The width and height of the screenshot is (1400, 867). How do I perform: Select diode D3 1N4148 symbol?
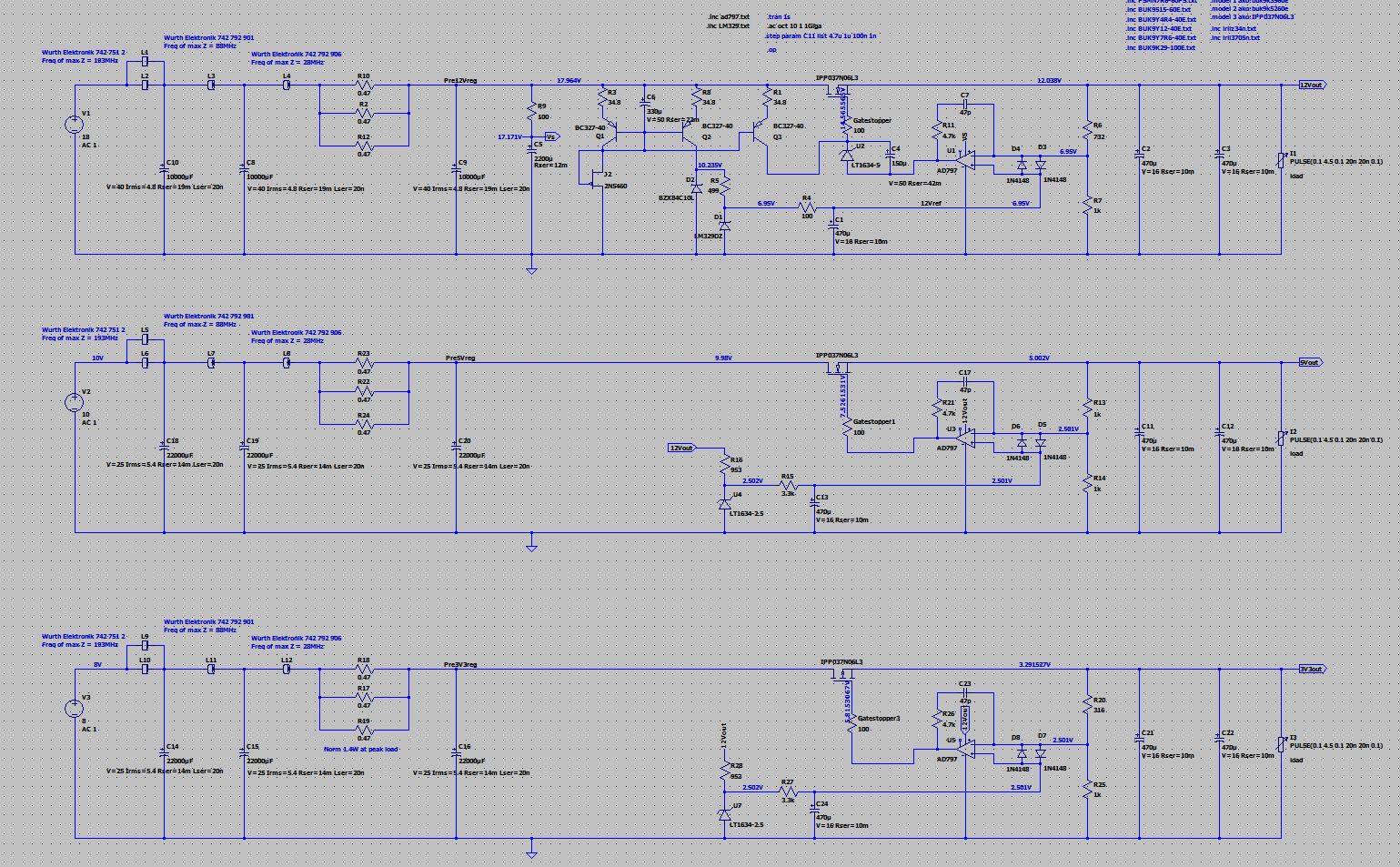pos(1040,165)
